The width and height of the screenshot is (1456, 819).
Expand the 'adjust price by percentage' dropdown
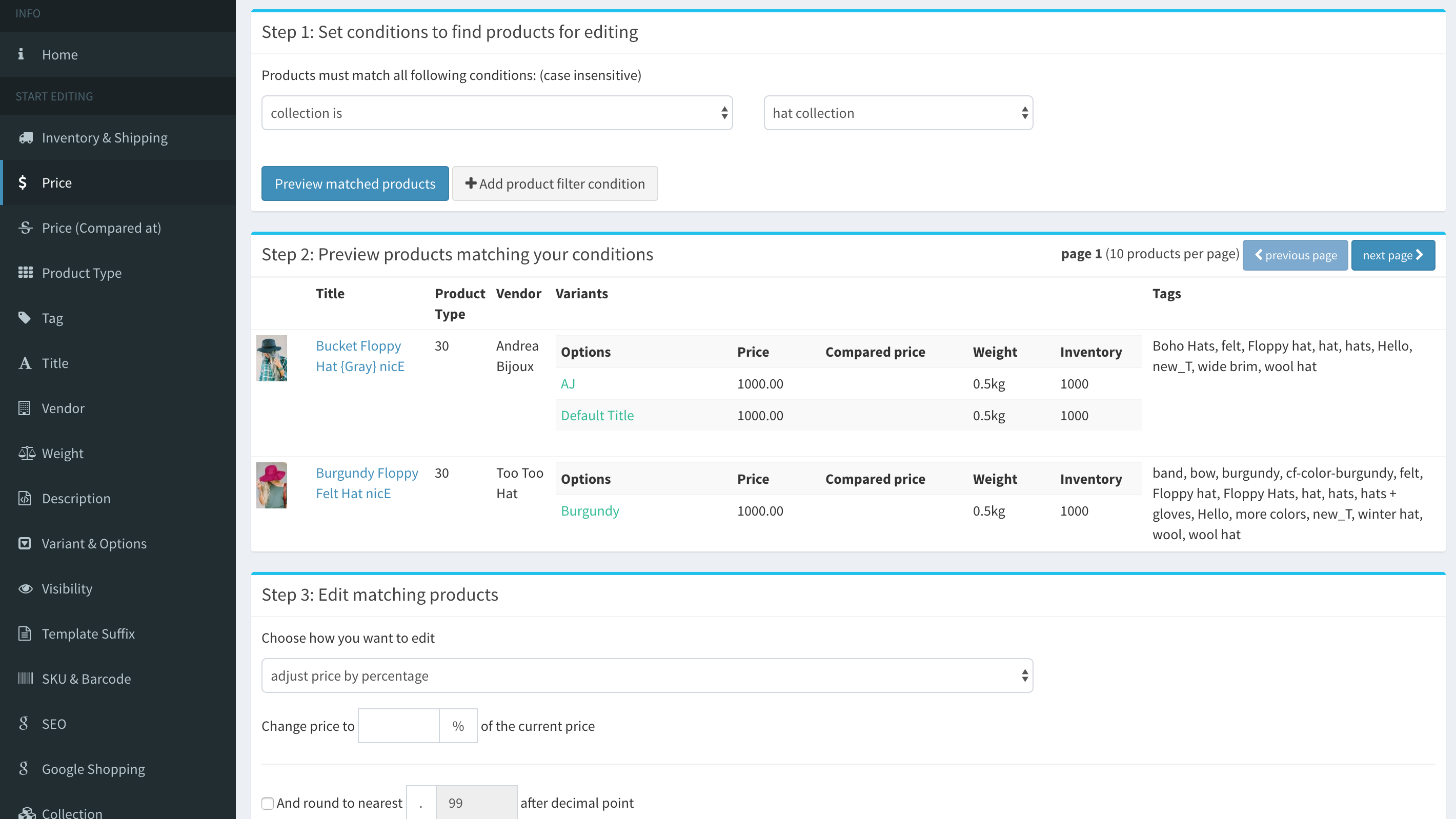tap(646, 675)
